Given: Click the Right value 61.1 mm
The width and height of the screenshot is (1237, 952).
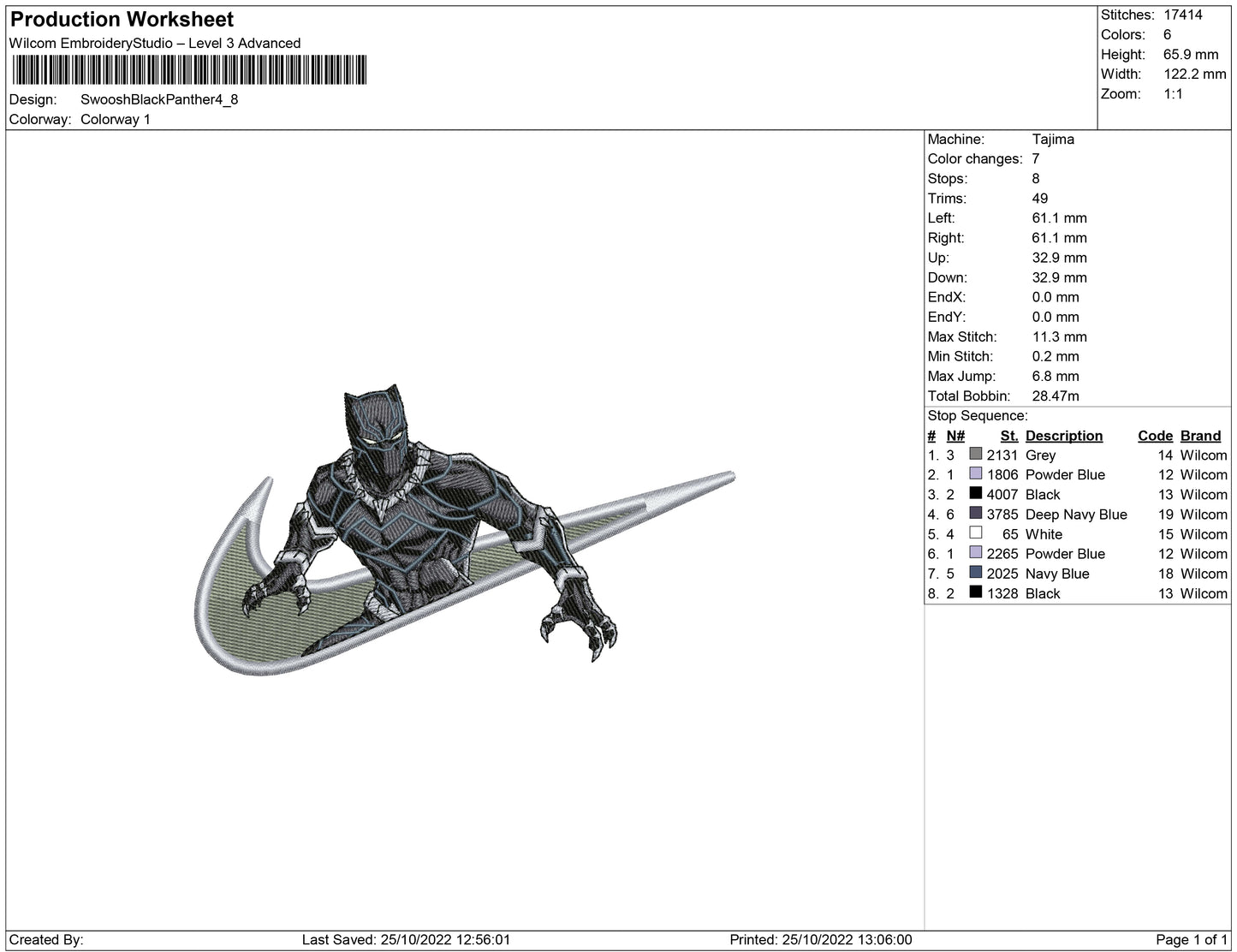Looking at the screenshot, I should (1060, 237).
